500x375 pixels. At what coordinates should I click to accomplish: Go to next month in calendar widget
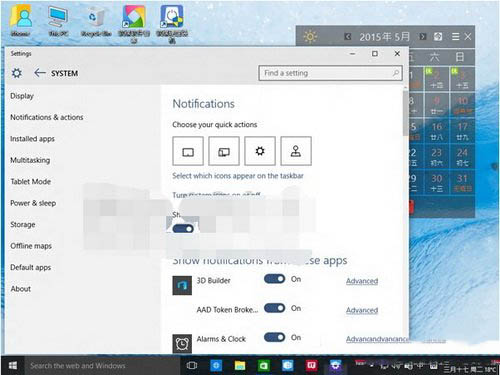point(423,36)
